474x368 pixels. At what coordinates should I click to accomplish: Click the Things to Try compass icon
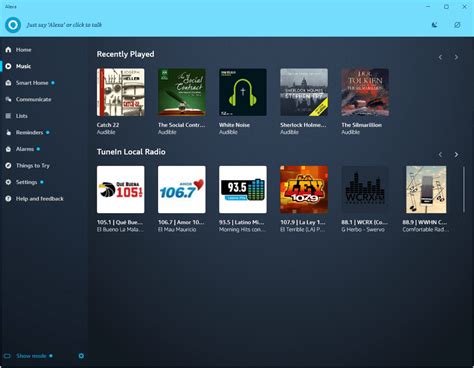click(x=8, y=165)
